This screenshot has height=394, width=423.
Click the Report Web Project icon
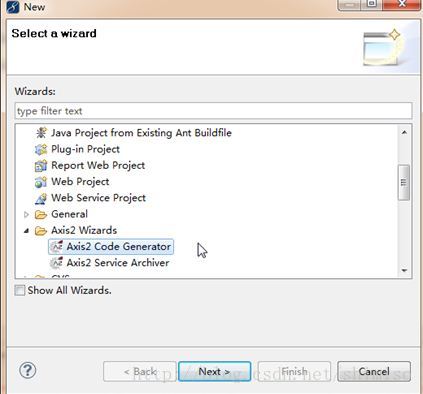point(41,166)
